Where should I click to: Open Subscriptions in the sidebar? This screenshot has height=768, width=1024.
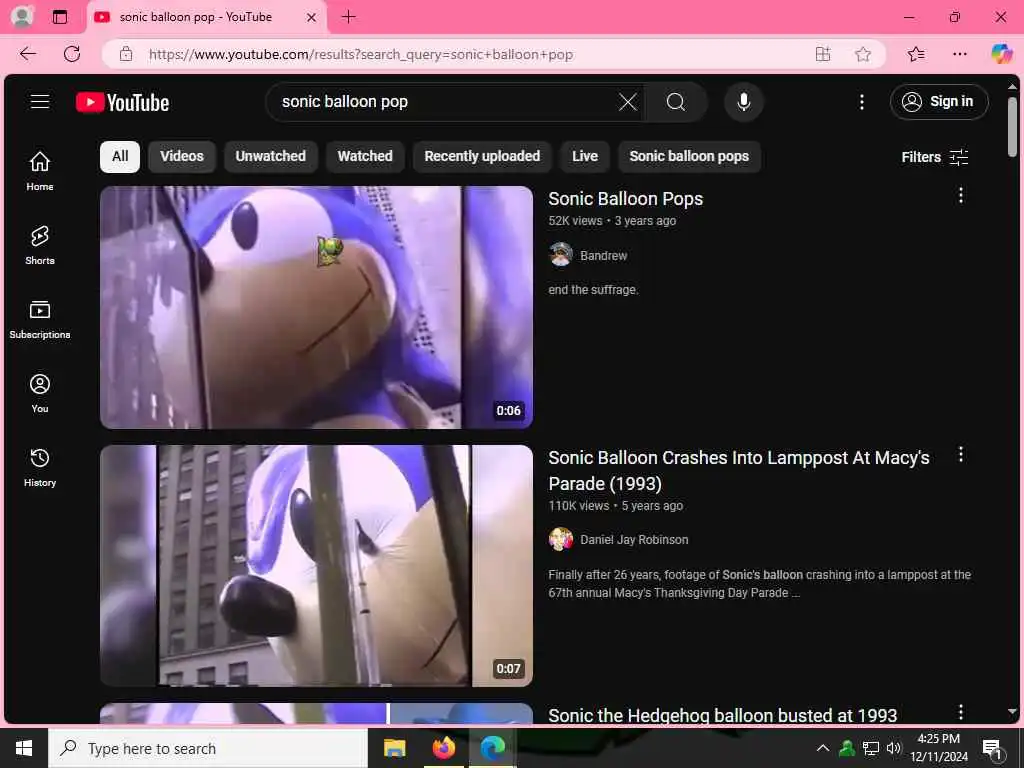click(x=40, y=319)
